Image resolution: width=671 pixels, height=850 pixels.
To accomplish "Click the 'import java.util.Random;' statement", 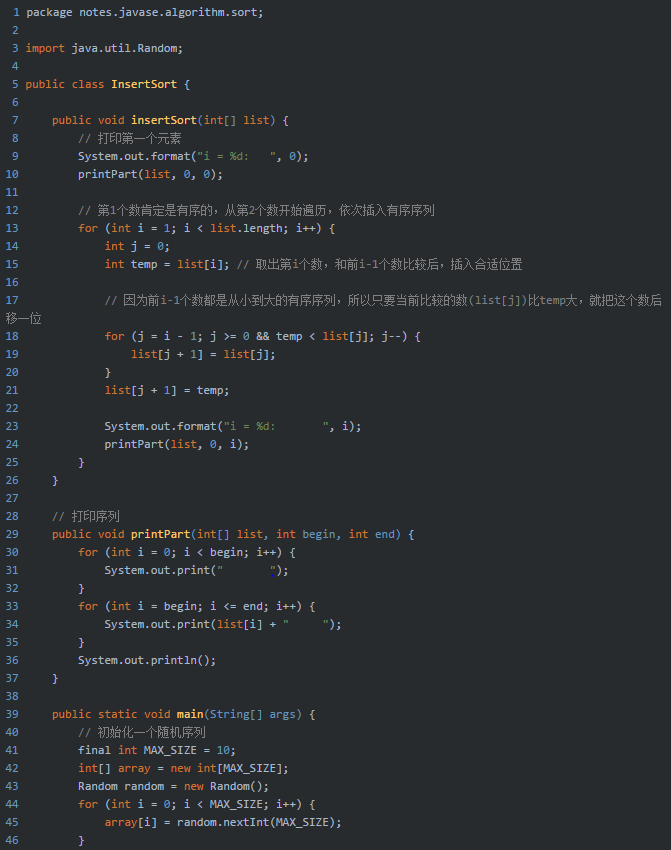I will (104, 48).
